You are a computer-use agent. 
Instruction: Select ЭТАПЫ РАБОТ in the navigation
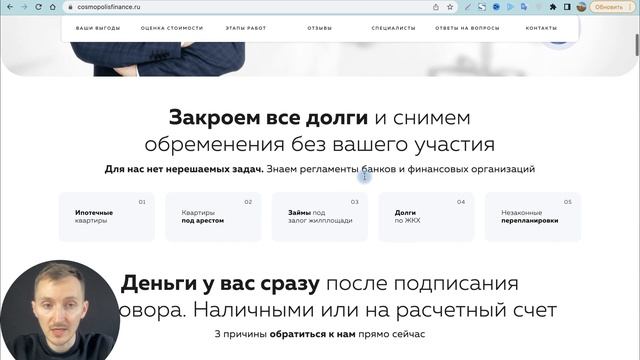[x=246, y=28]
